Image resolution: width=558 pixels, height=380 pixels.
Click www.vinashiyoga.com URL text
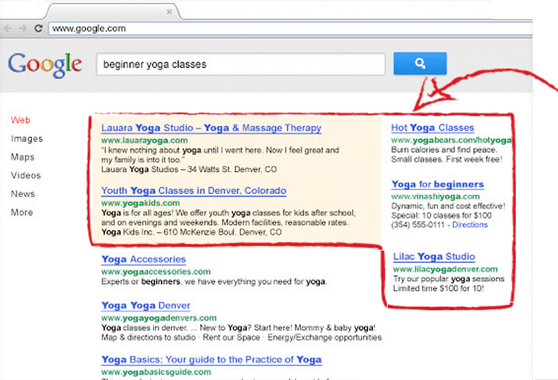436,196
